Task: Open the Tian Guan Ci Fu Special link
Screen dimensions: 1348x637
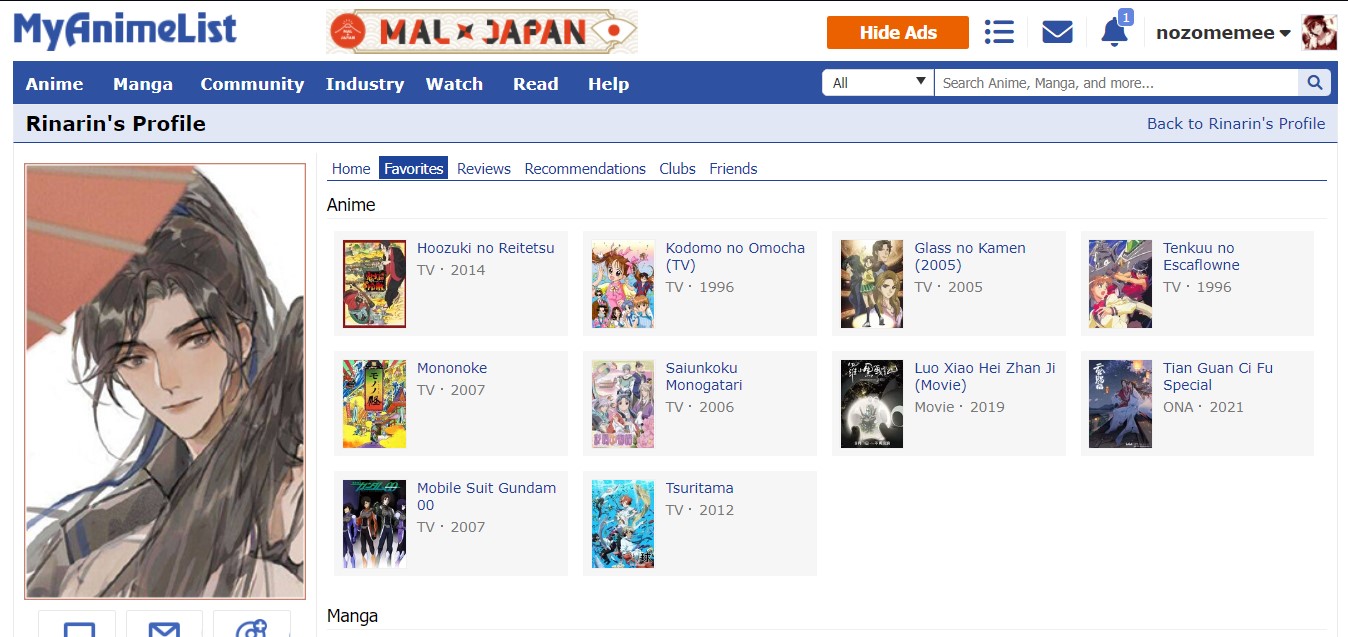Action: pos(1218,376)
